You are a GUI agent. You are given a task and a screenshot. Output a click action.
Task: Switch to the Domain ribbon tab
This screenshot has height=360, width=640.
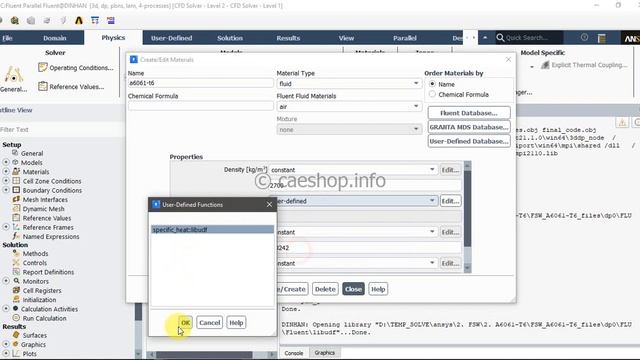coord(55,38)
